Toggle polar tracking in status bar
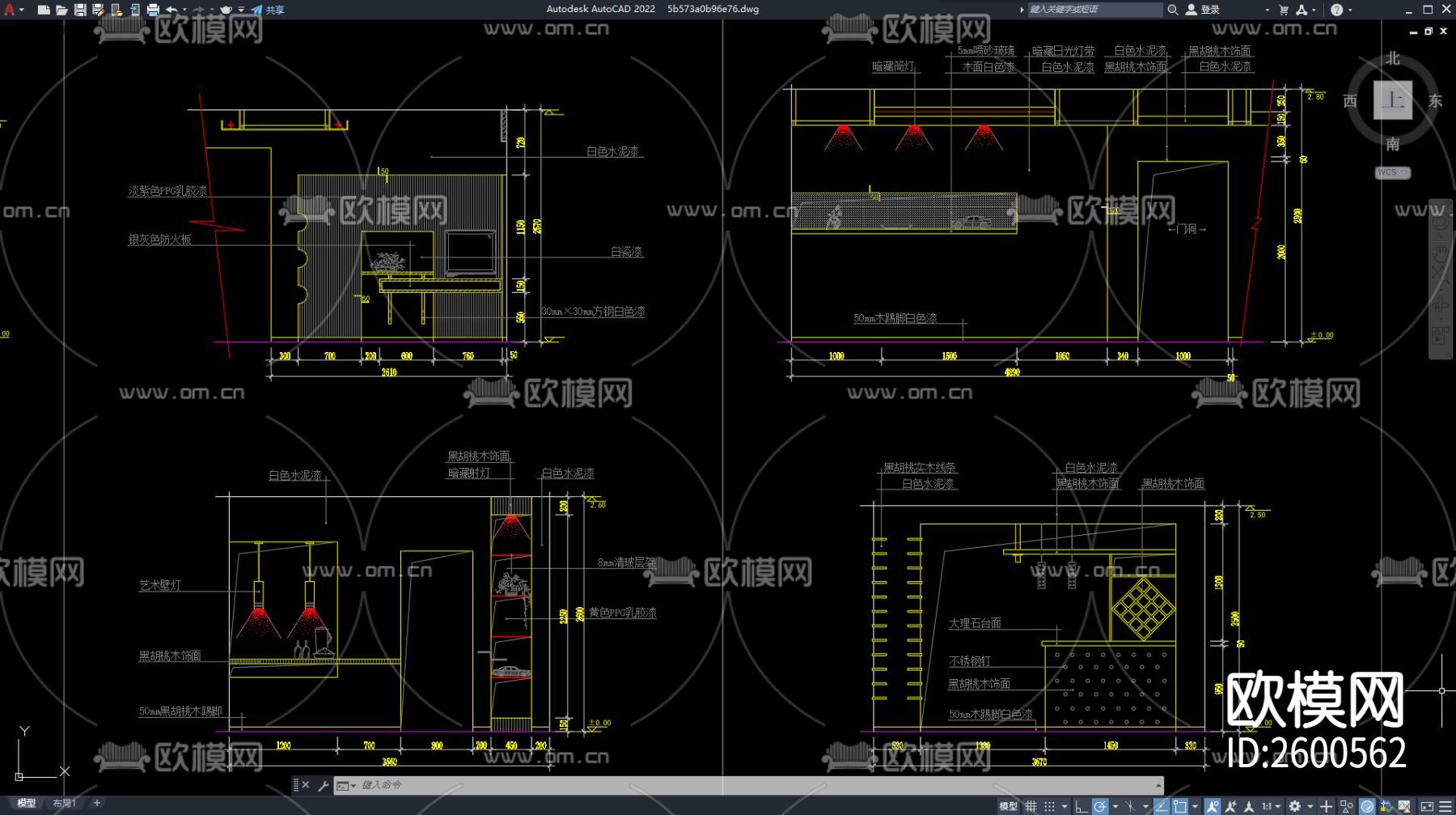The height and width of the screenshot is (815, 1456). coord(1100,806)
